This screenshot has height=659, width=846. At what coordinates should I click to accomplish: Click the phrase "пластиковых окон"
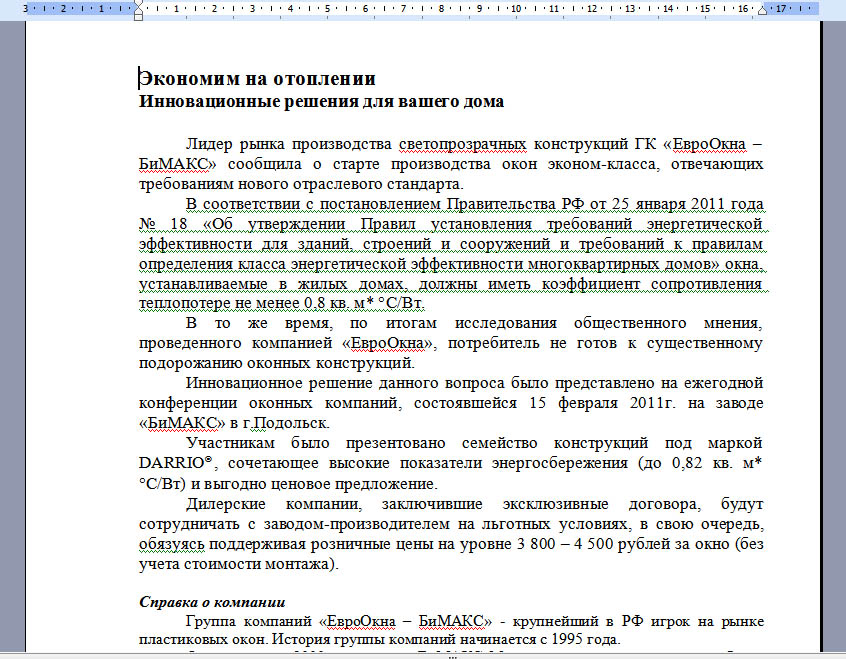click(203, 640)
